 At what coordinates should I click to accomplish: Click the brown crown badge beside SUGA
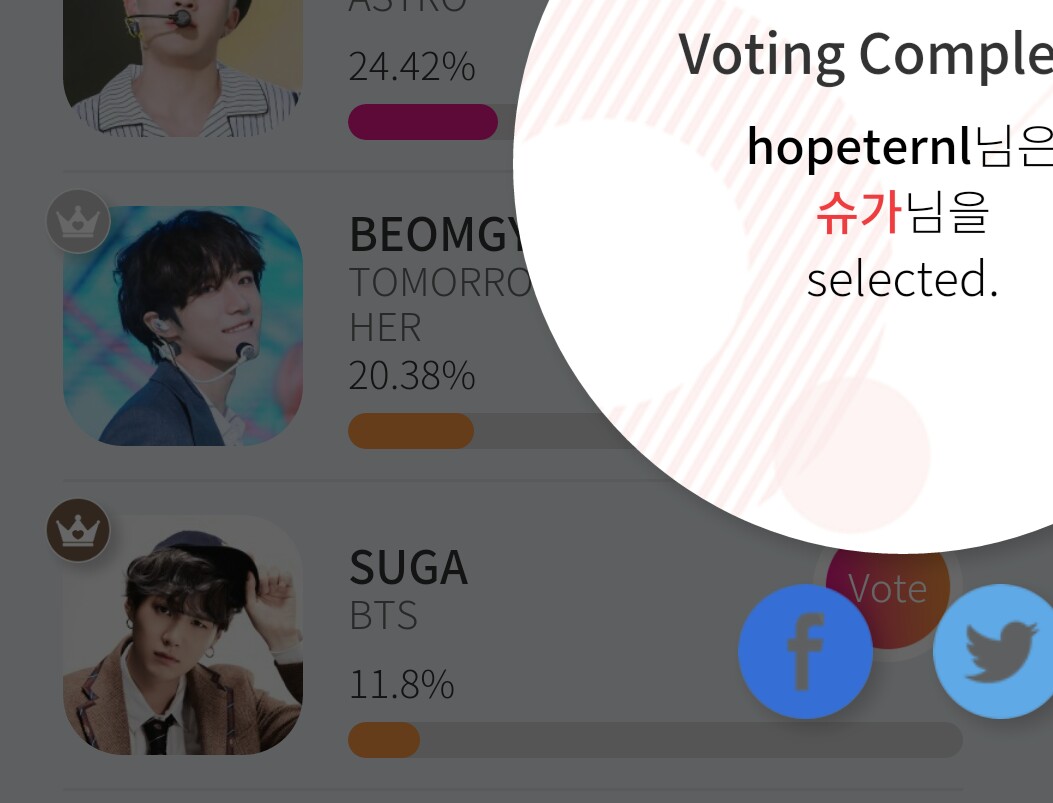click(x=78, y=530)
